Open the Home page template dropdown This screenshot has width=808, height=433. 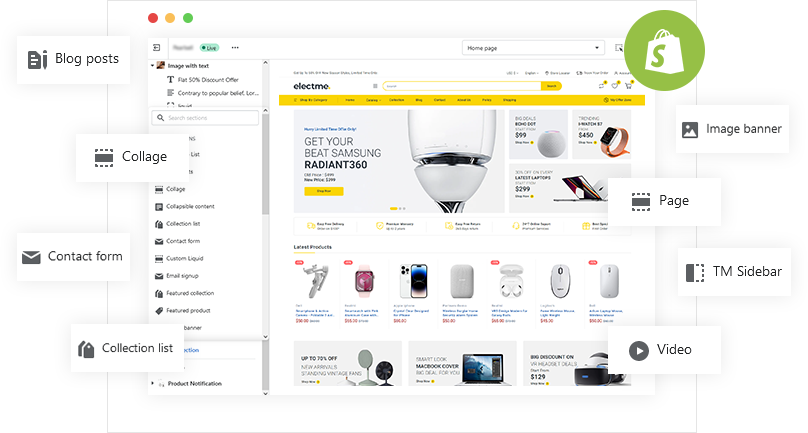[534, 47]
